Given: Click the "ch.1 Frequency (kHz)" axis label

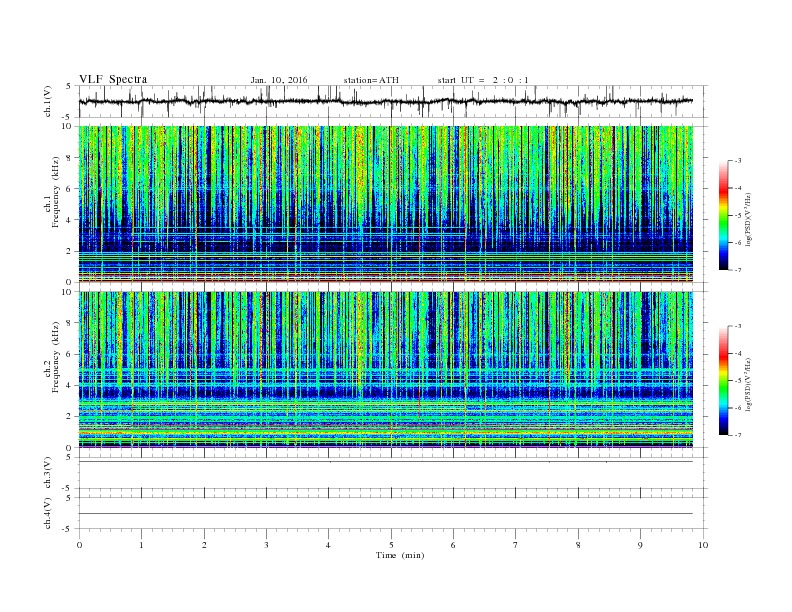Looking at the screenshot, I should click(52, 192).
